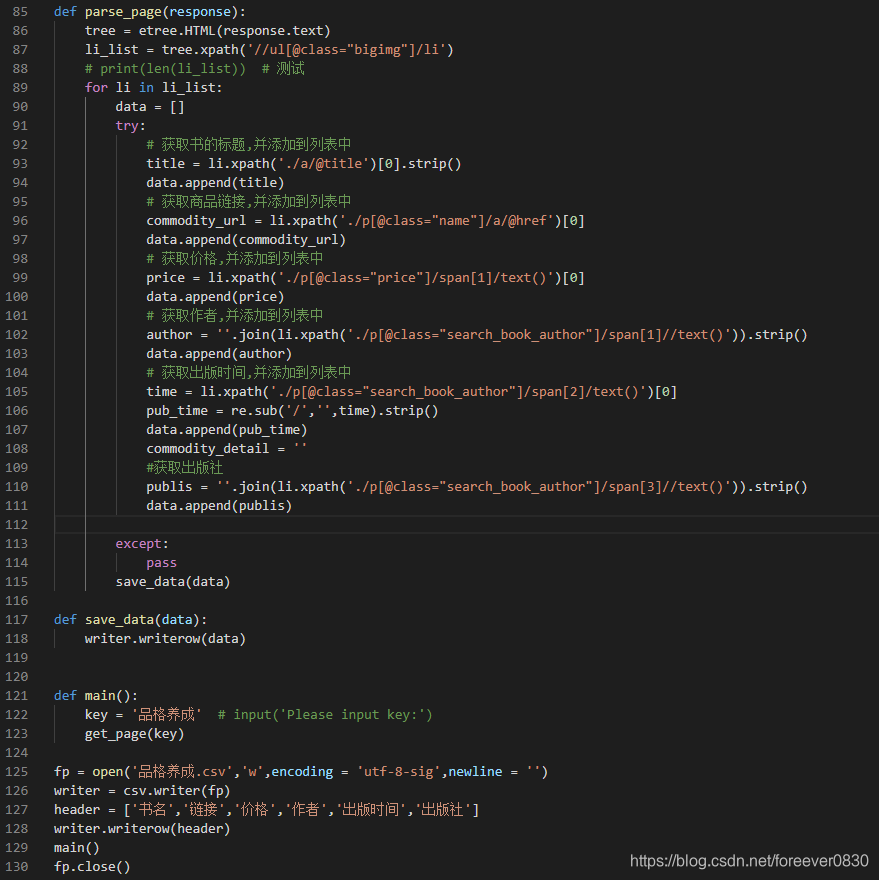Click the author join xpath line
Image resolution: width=879 pixels, height=880 pixels.
tap(477, 335)
